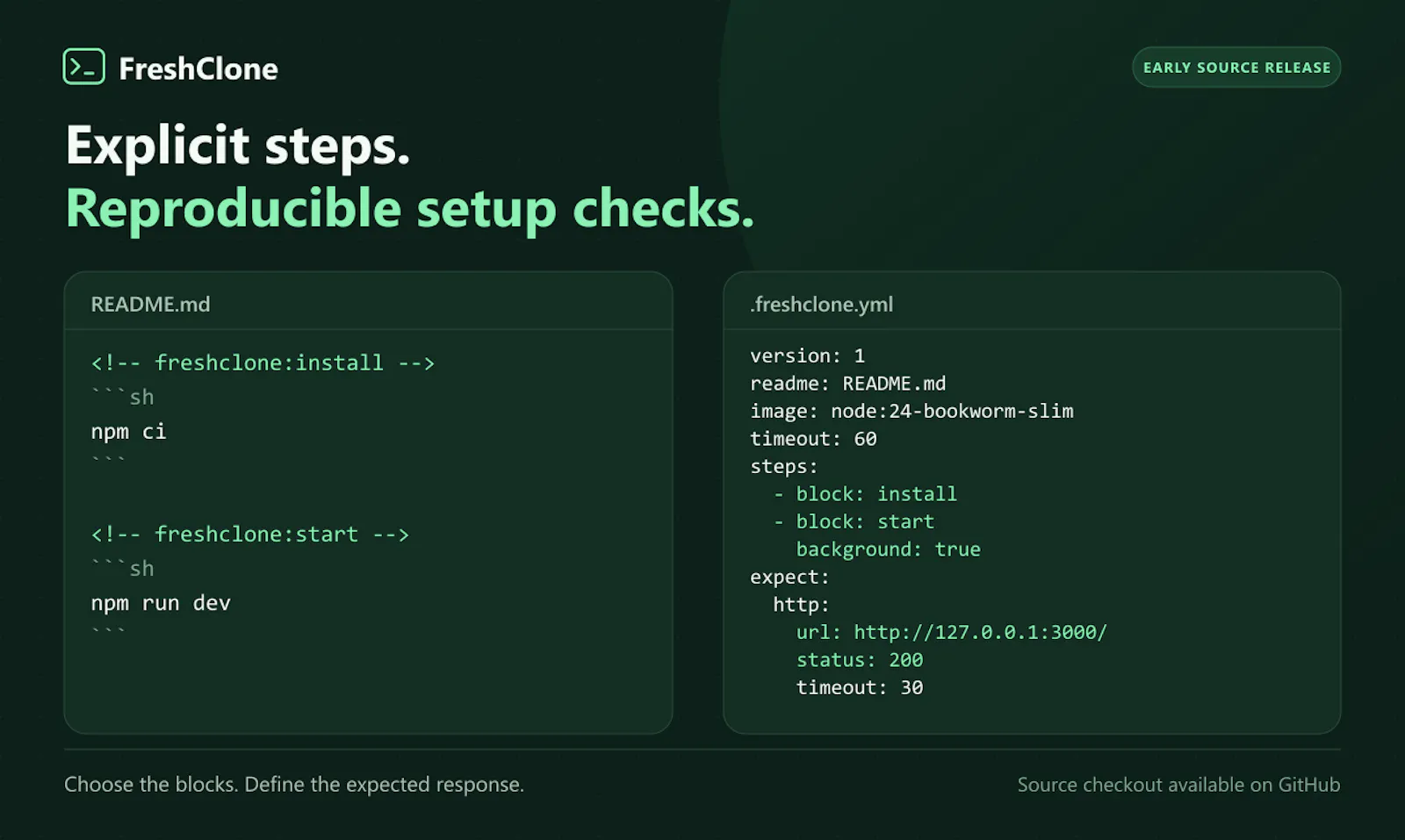Click the 'background: true' line

pos(888,549)
